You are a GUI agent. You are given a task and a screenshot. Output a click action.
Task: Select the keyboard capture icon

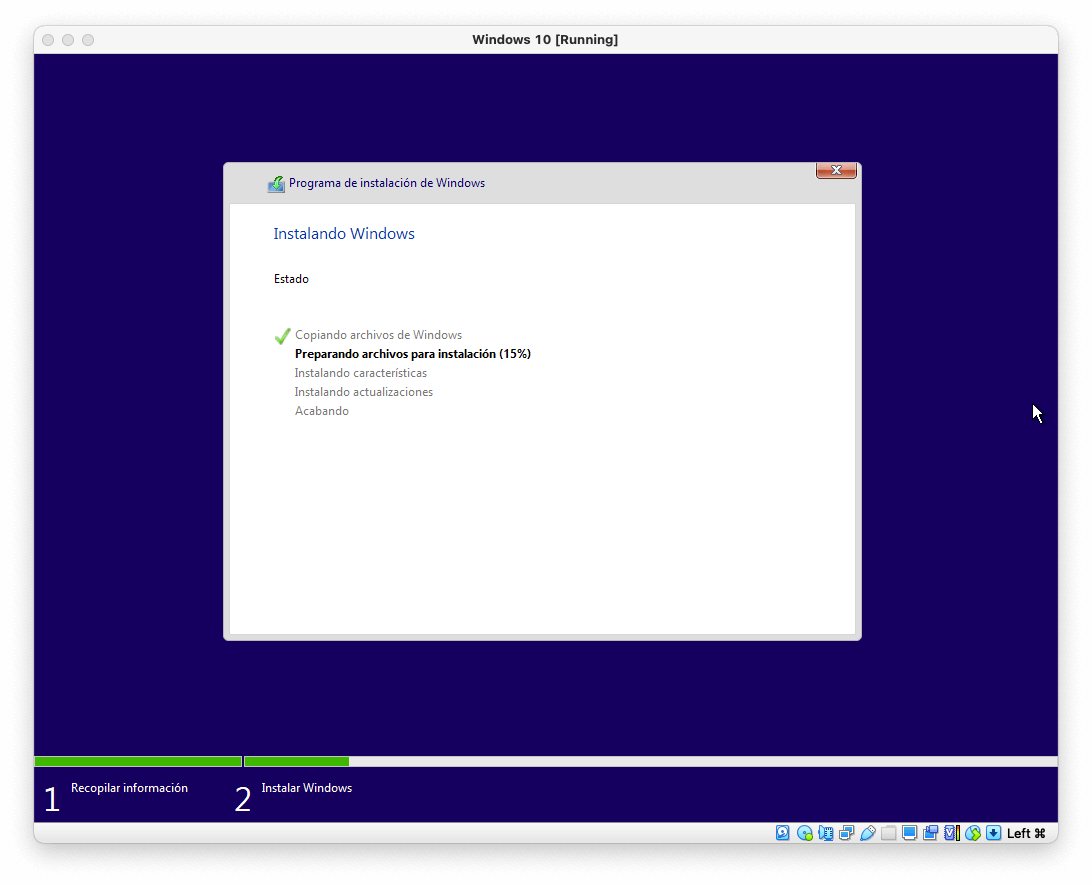993,832
